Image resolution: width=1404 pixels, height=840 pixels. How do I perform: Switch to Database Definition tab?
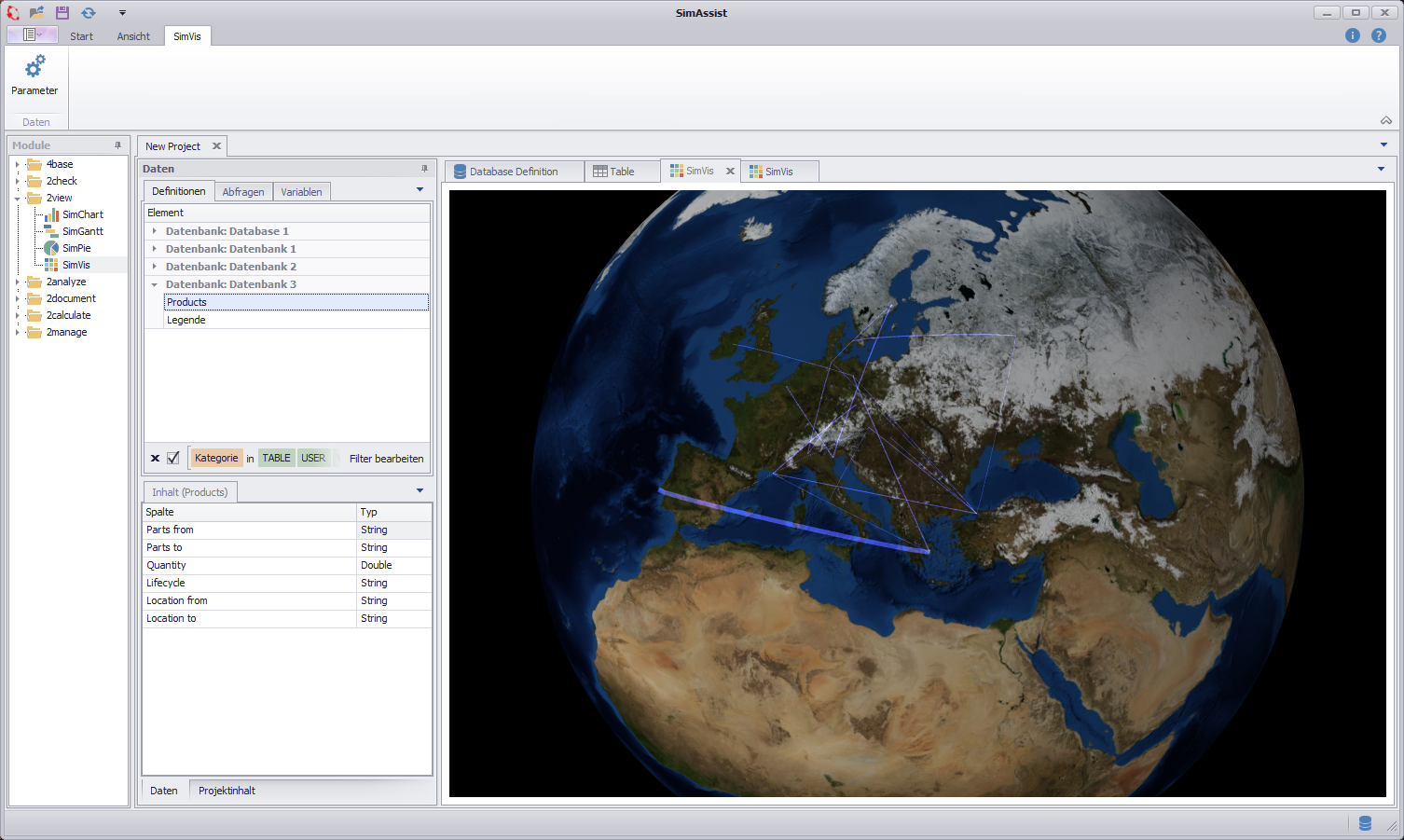514,172
